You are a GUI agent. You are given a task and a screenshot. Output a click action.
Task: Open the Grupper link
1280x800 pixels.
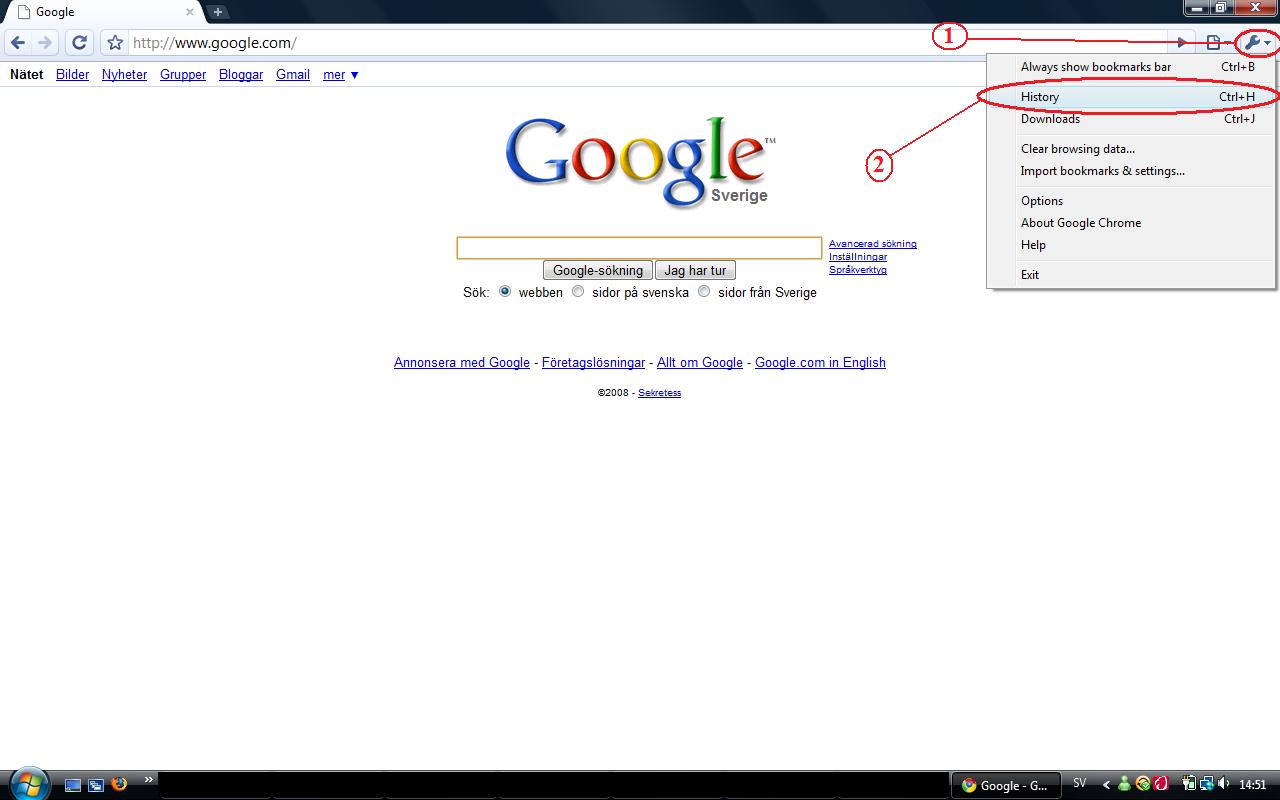point(183,75)
